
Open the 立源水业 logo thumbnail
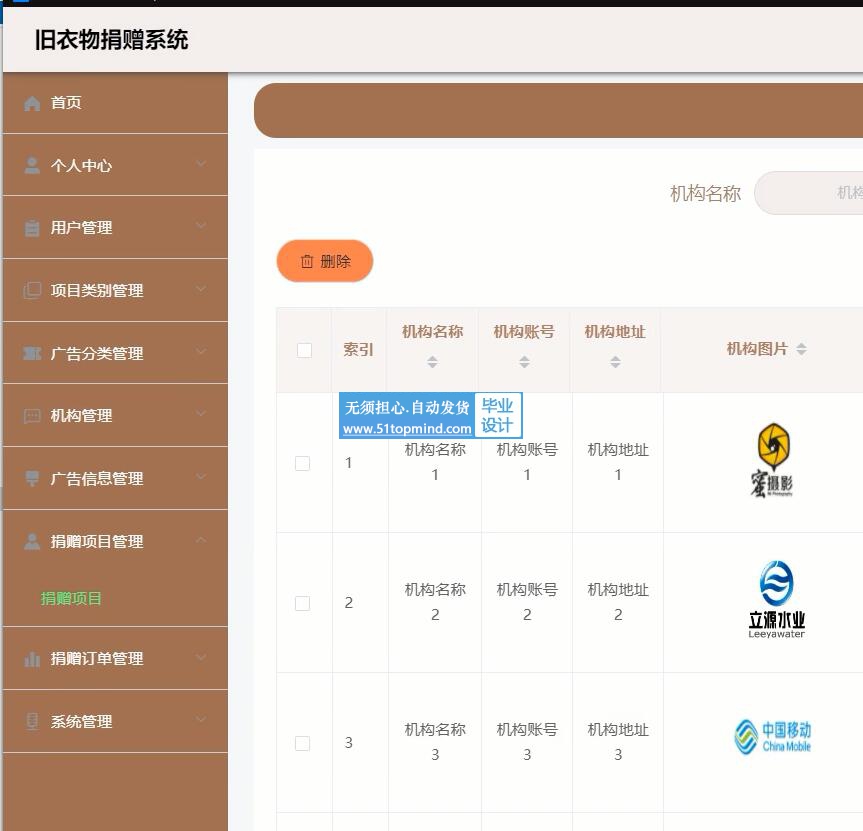pyautogui.click(x=776, y=600)
